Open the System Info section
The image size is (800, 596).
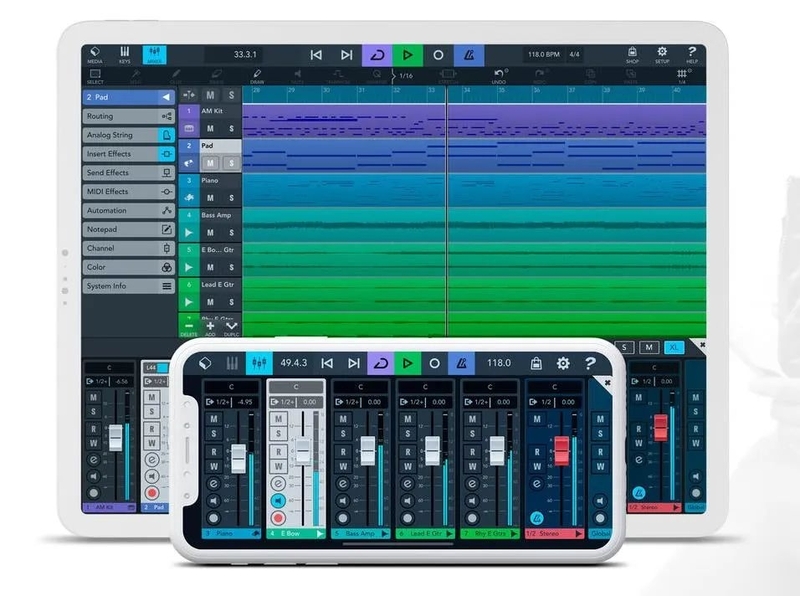tap(129, 286)
